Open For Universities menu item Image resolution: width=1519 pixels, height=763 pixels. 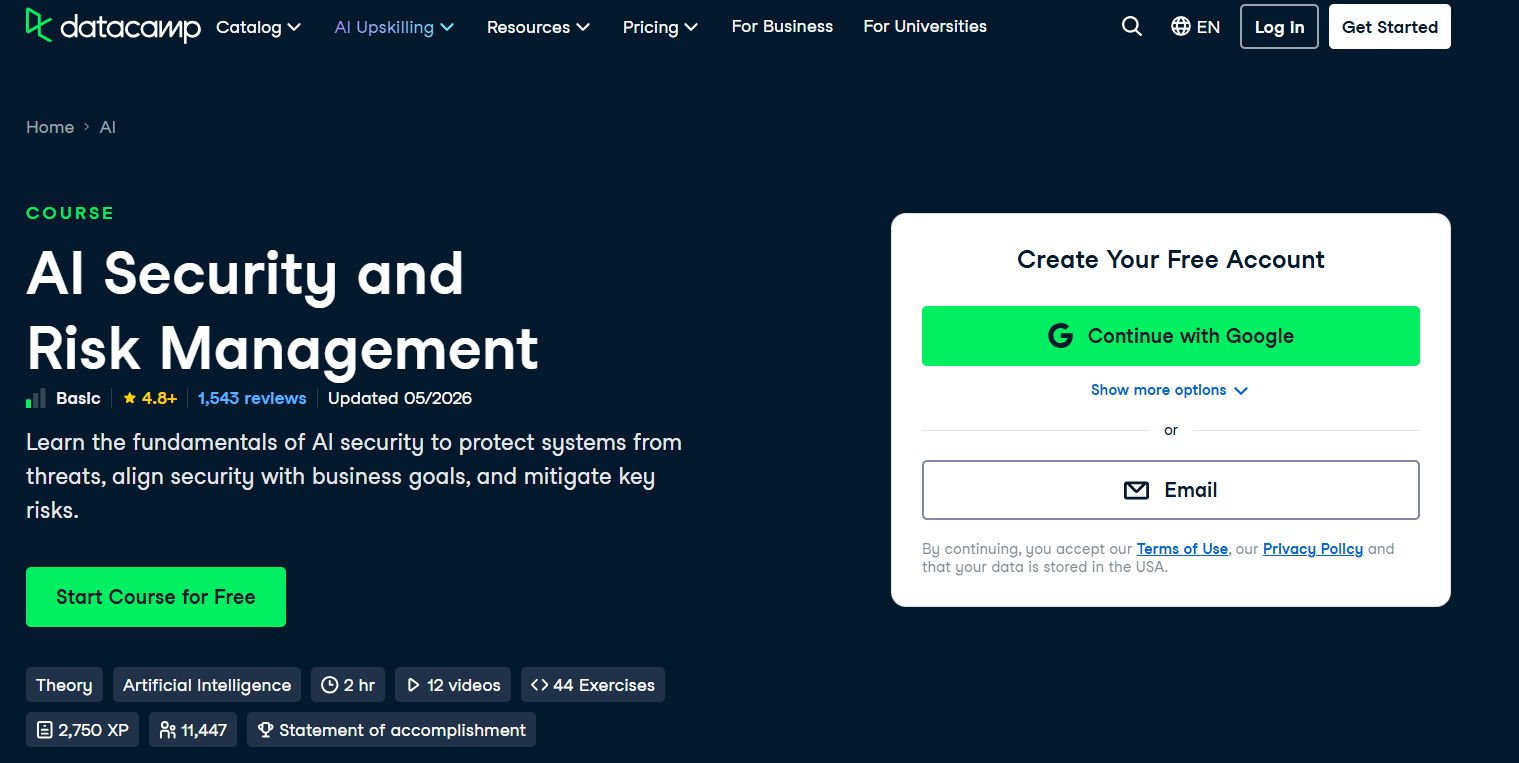click(925, 27)
